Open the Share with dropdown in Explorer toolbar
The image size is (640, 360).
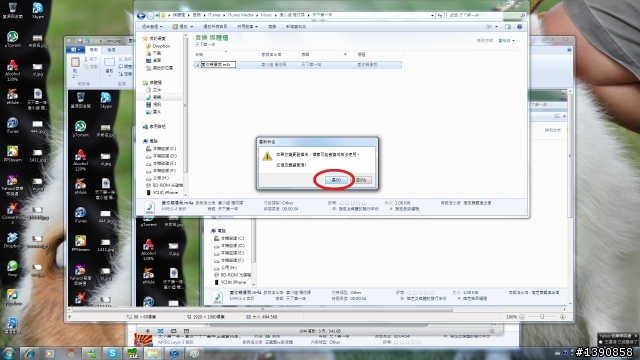click(x=247, y=27)
